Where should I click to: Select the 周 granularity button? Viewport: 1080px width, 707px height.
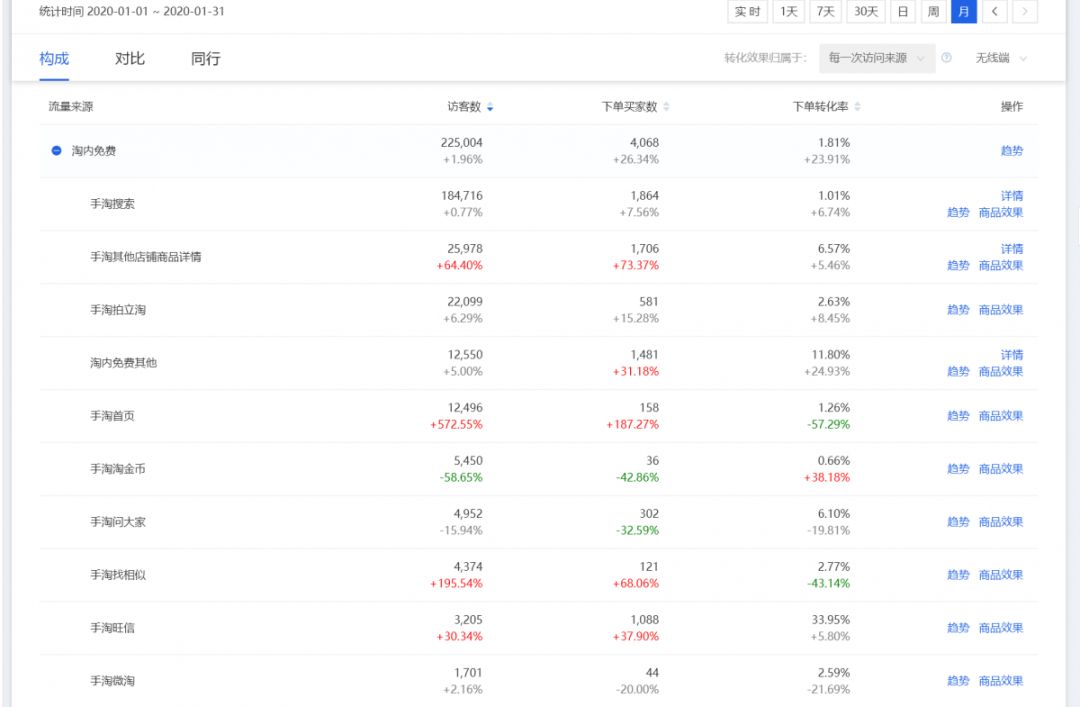click(x=933, y=12)
